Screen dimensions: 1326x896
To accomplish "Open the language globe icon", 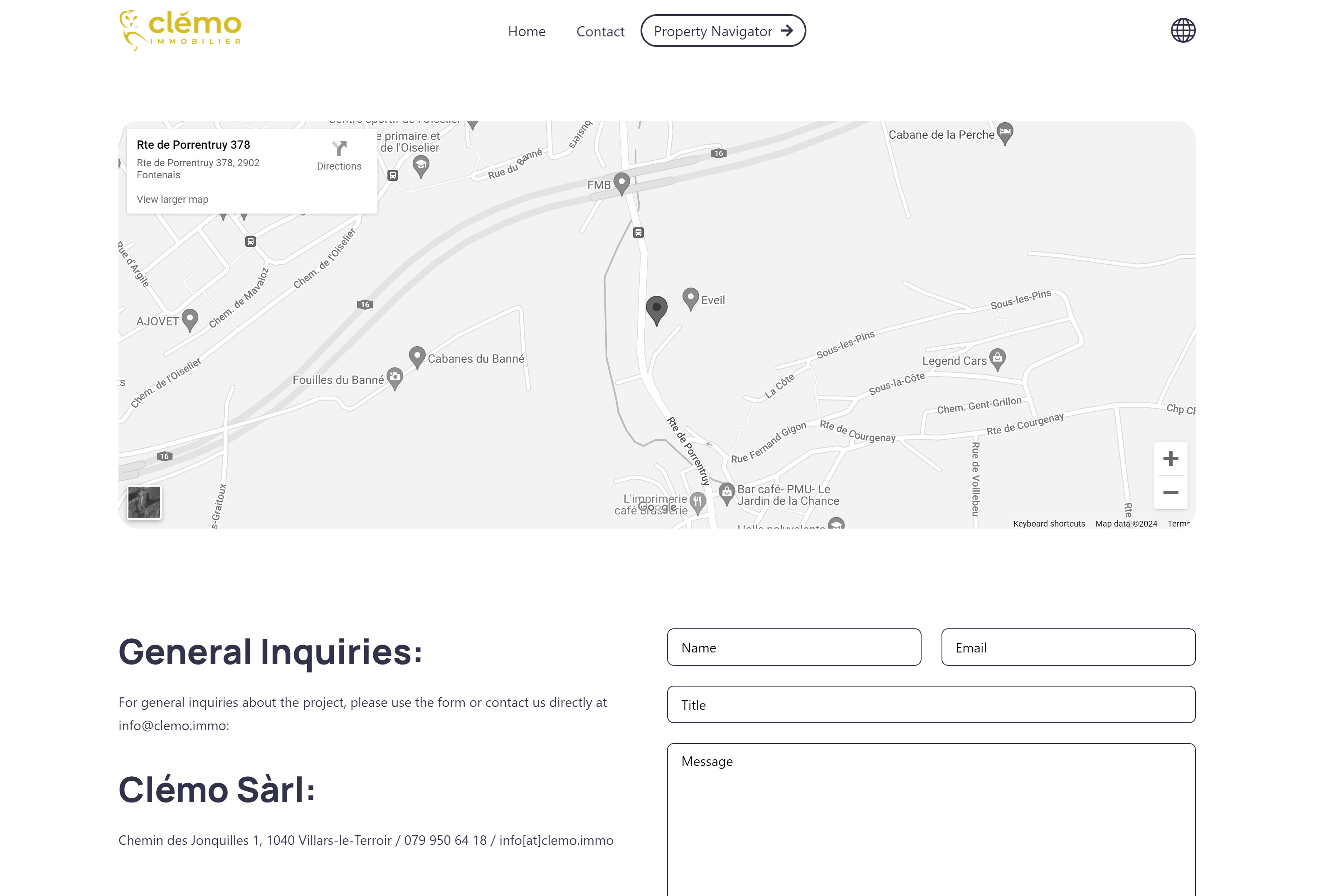I will coord(1183,31).
